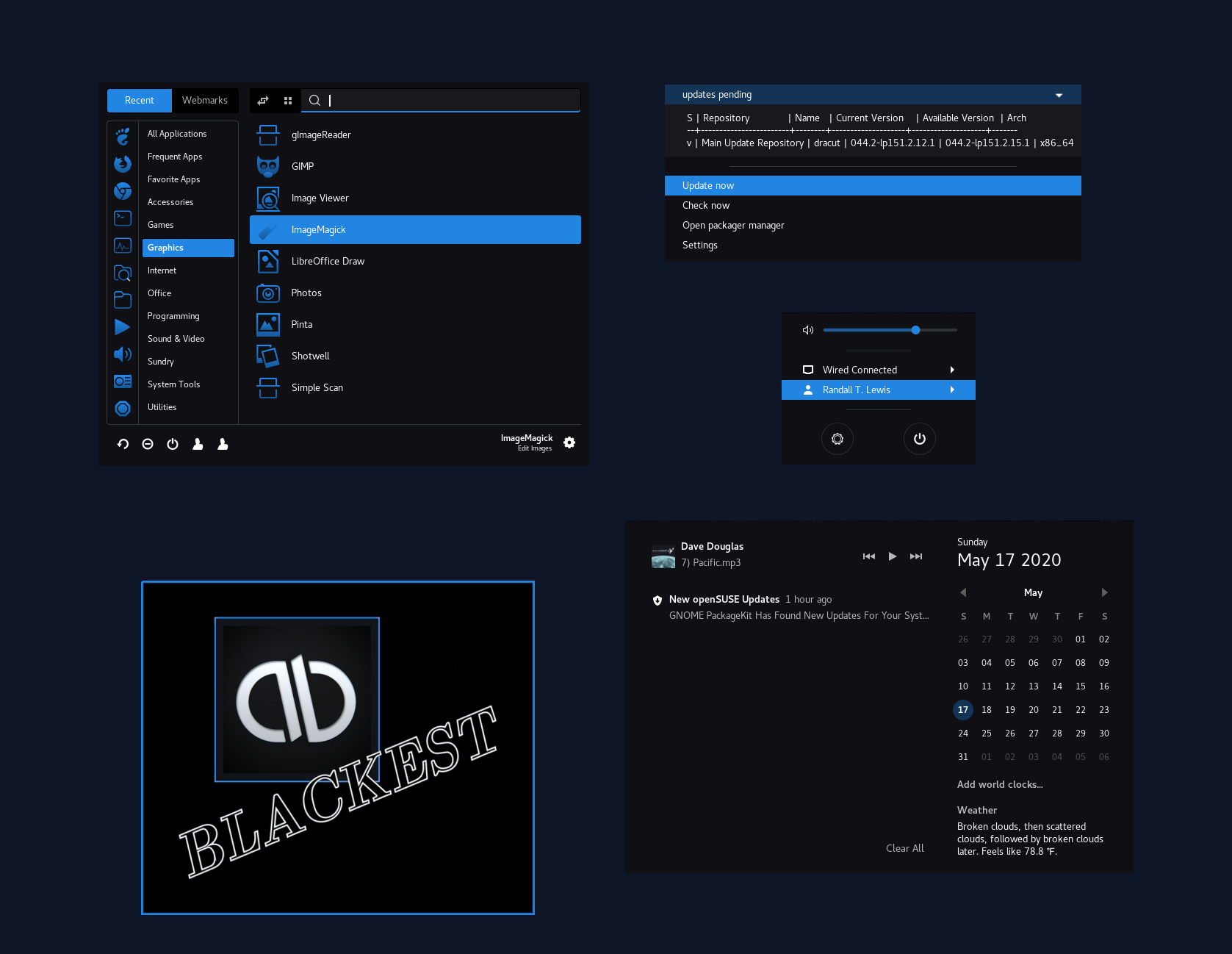The height and width of the screenshot is (954, 1232).
Task: Open Chrome from the menu sidebar
Action: point(123,191)
